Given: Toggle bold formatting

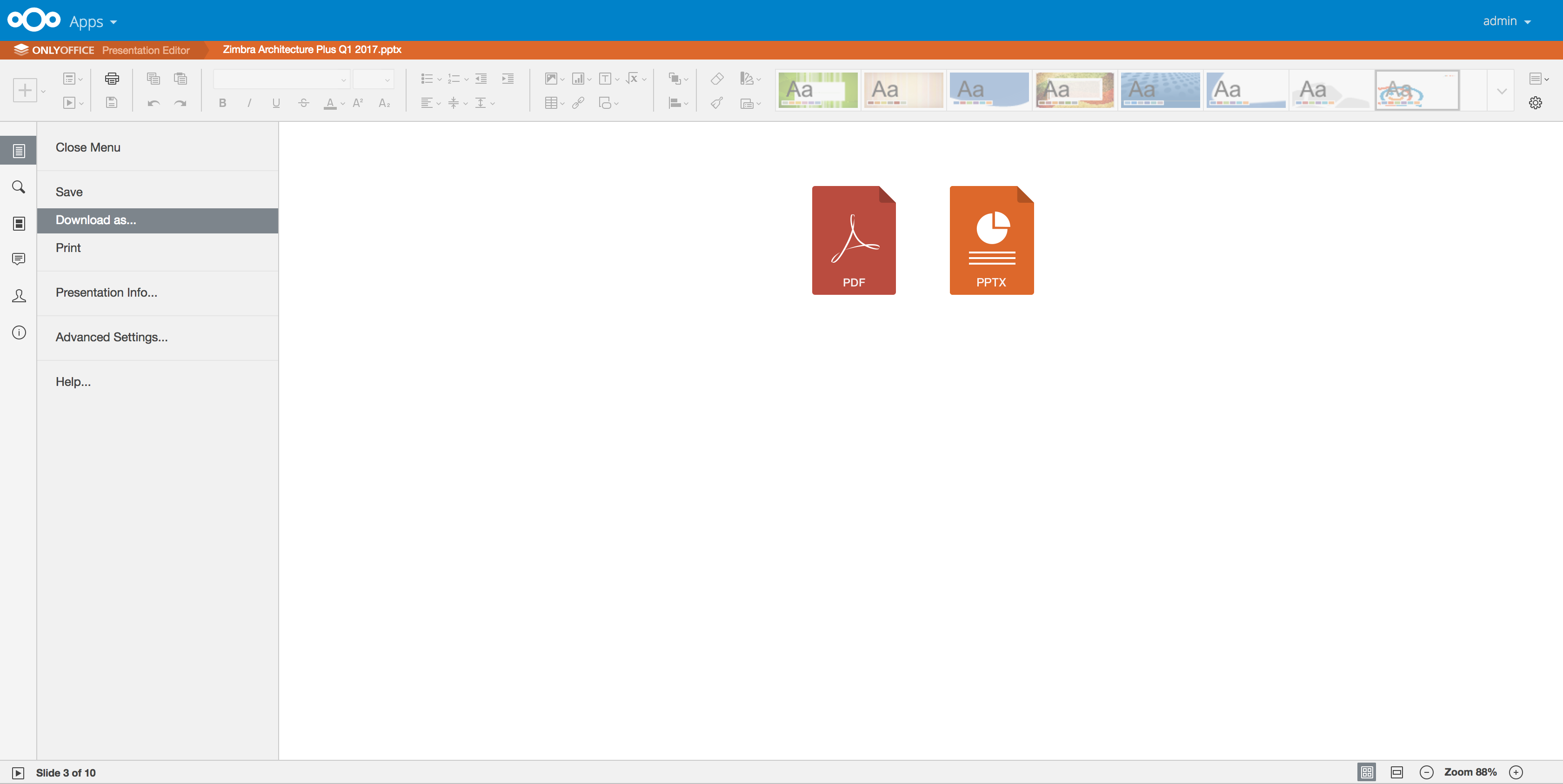Looking at the screenshot, I should point(223,103).
